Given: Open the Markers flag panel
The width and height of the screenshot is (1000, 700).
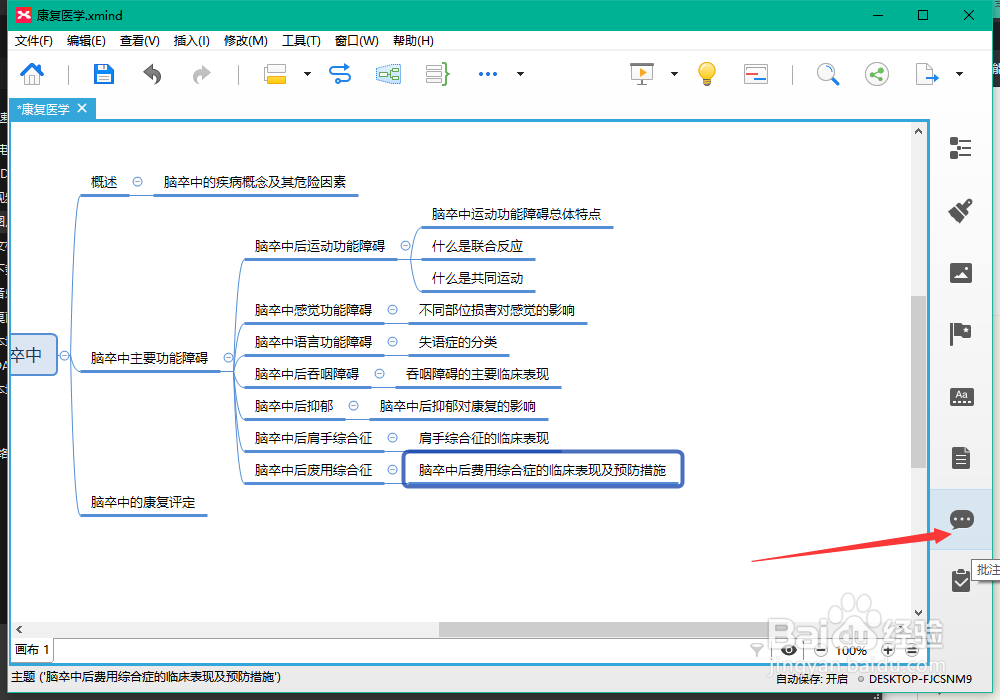Looking at the screenshot, I should click(960, 333).
